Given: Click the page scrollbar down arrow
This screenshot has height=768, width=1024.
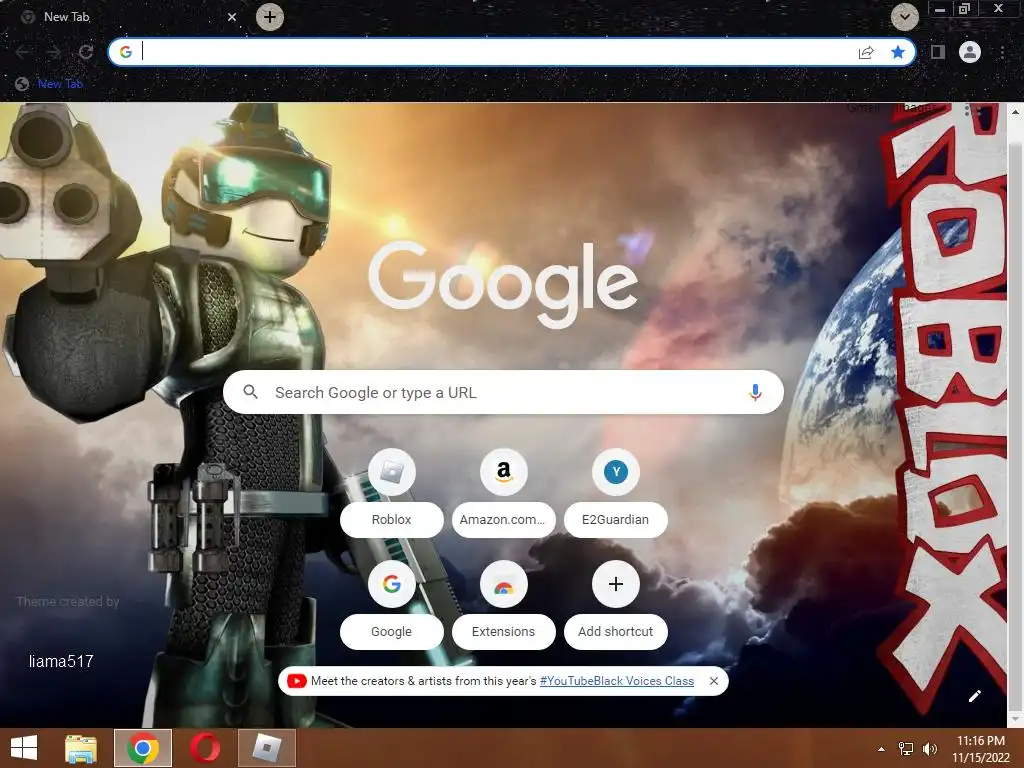Looking at the screenshot, I should (1016, 718).
